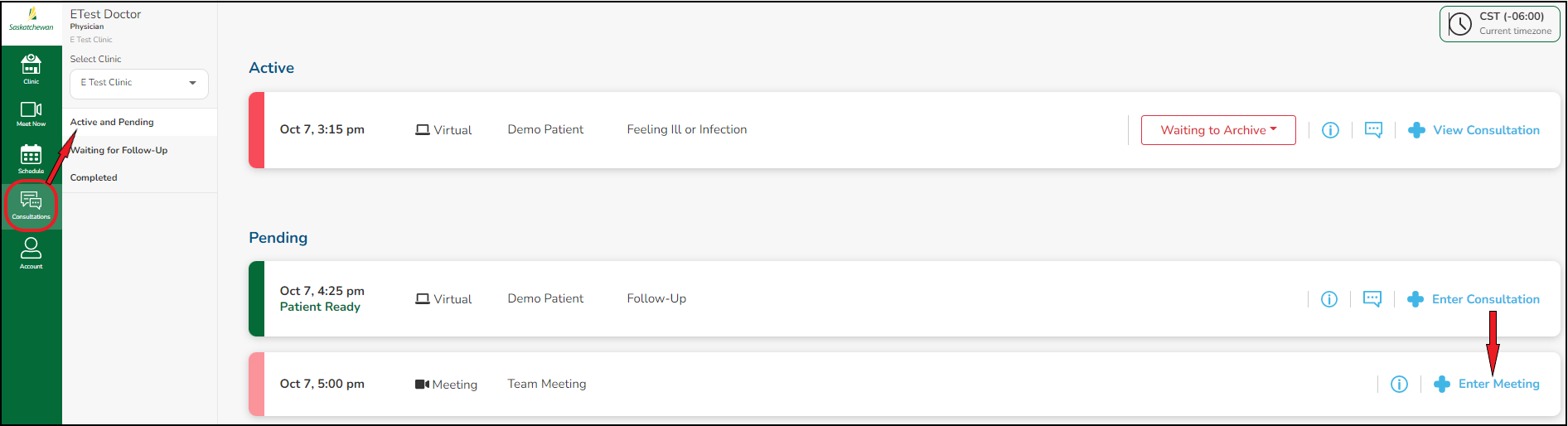The width and height of the screenshot is (1568, 426).
Task: Click info icon for Follow-Up consultation
Action: (x=1328, y=299)
